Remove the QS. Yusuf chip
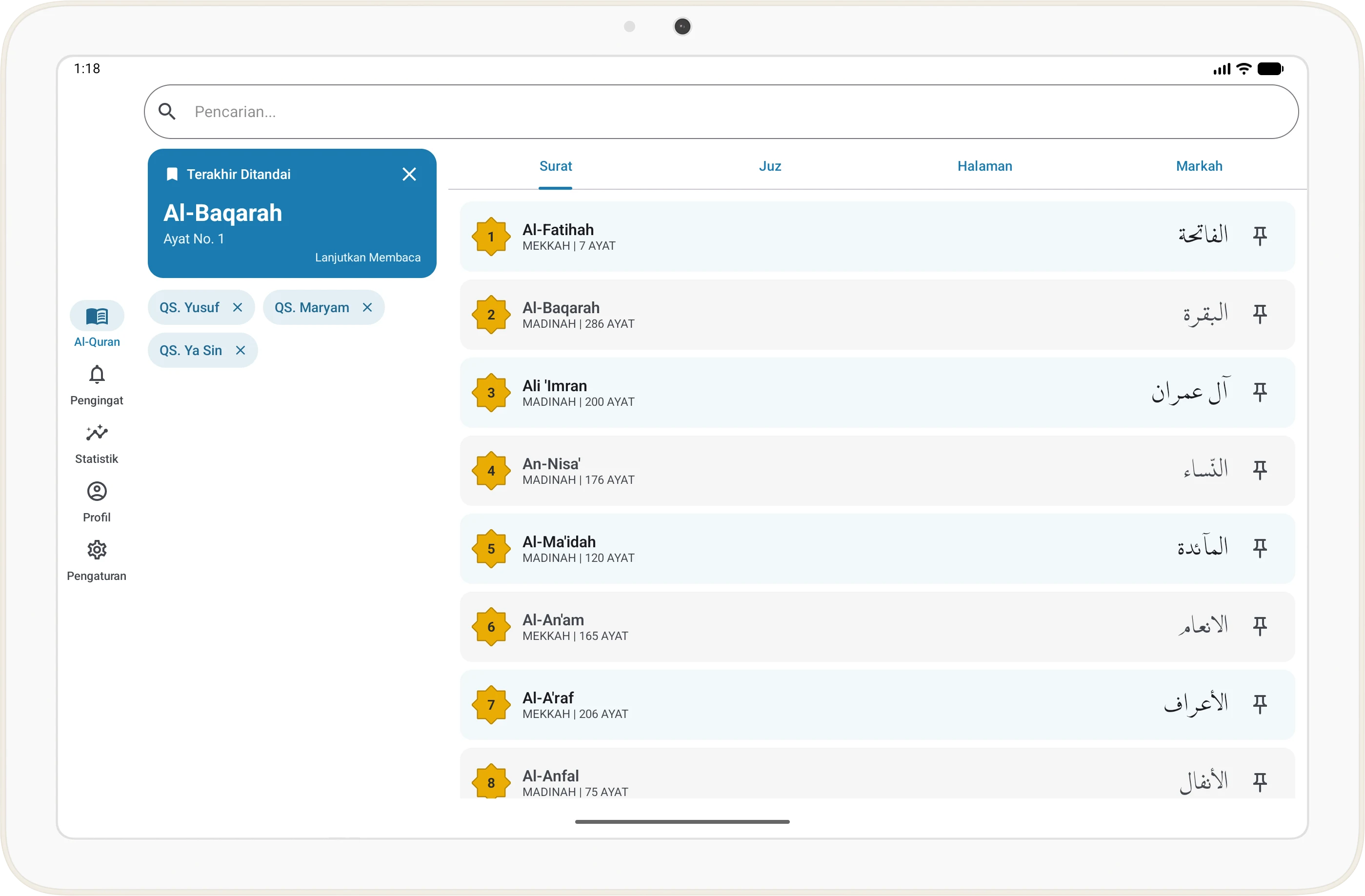Image resolution: width=1365 pixels, height=896 pixels. click(238, 307)
